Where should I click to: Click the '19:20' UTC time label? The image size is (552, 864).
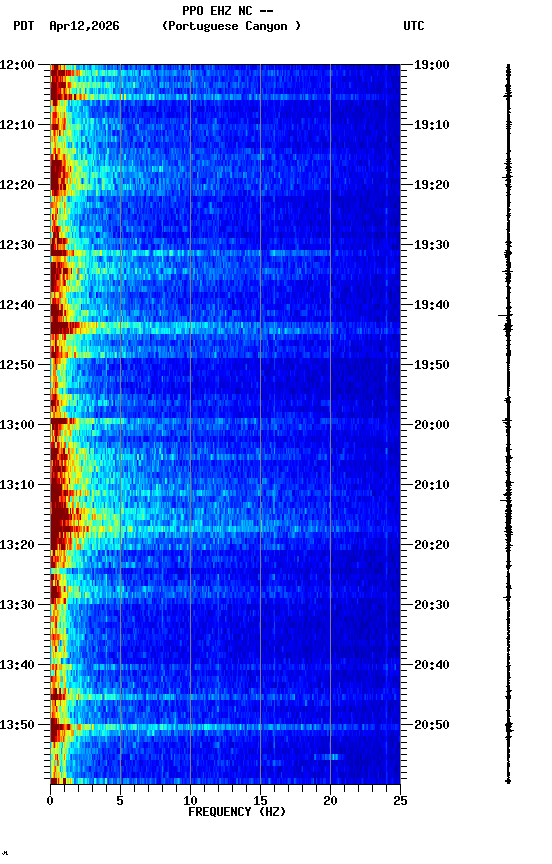(x=432, y=185)
